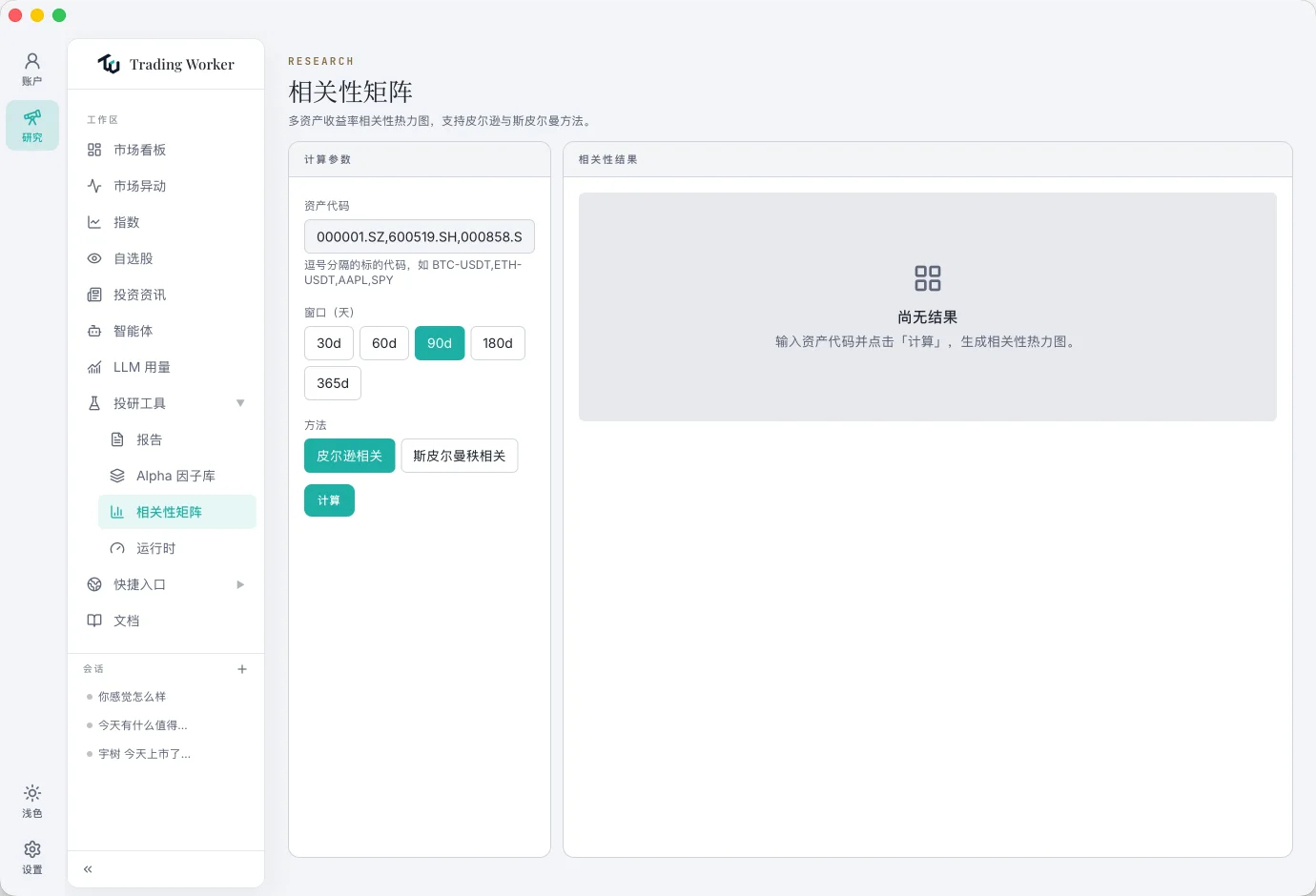Open 相关性矩阵 in sidebar
Screen dimensions: 1316x896
pos(177,512)
